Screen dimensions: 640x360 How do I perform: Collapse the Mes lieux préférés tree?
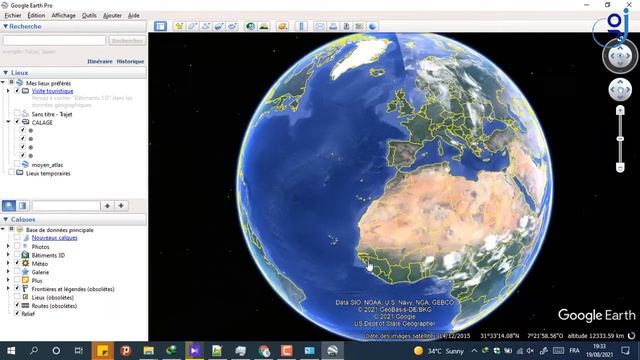point(3,82)
